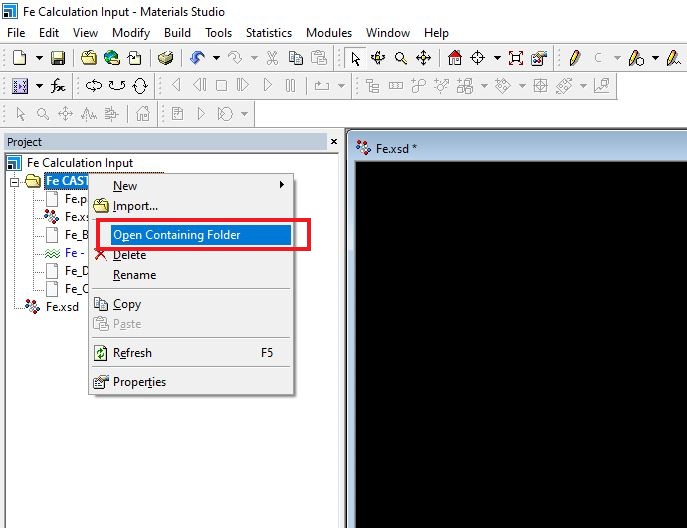Image resolution: width=687 pixels, height=528 pixels.
Task: Click the print icon in toolbar
Action: tap(166, 59)
